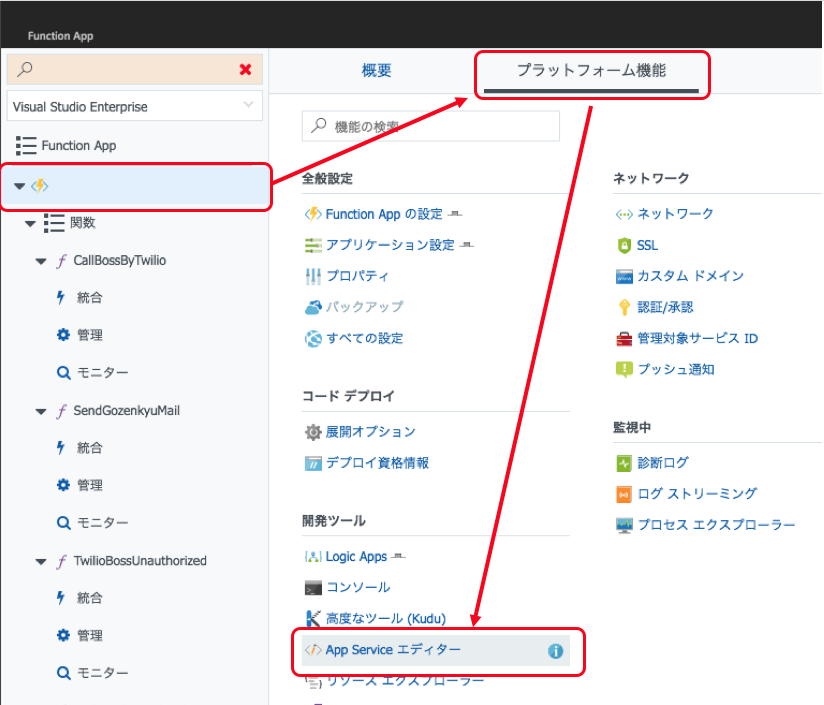Click the プロパティ bars icon
Image resolution: width=824 pixels, height=705 pixels.
coord(313,276)
